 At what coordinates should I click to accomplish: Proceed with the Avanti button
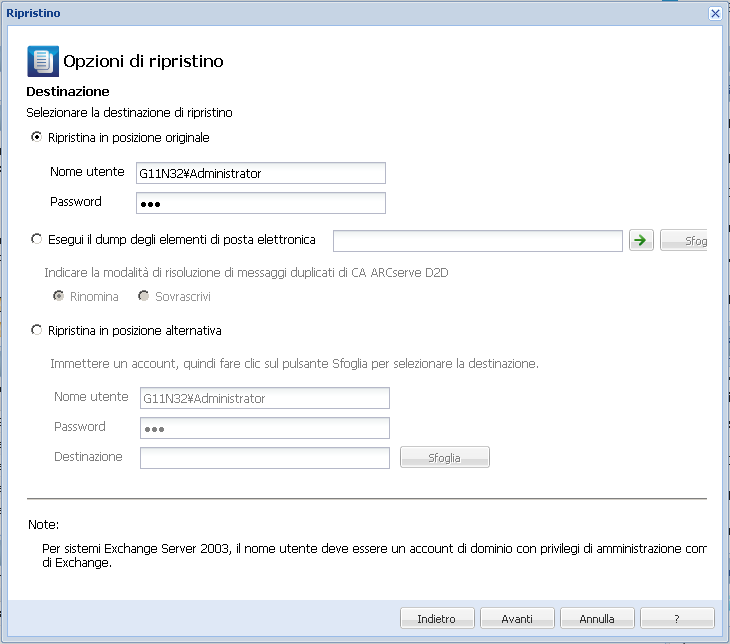pyautogui.click(x=517, y=618)
